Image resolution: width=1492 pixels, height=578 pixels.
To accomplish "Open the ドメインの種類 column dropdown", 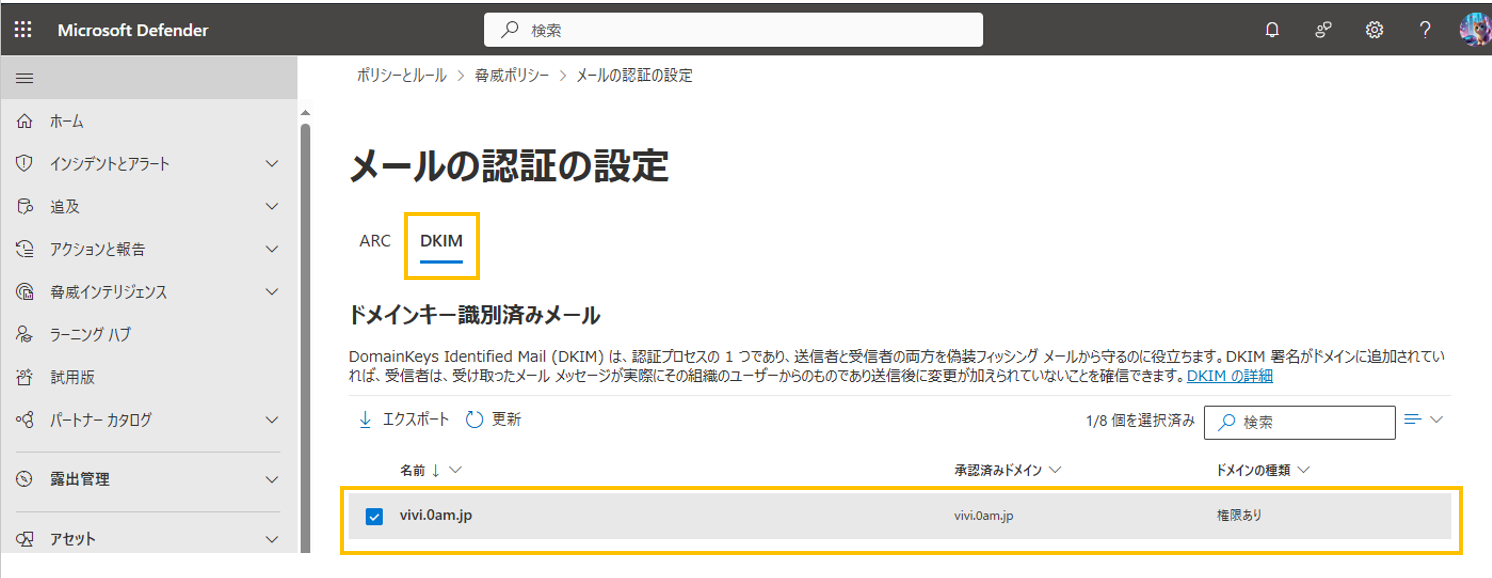I will [1303, 470].
